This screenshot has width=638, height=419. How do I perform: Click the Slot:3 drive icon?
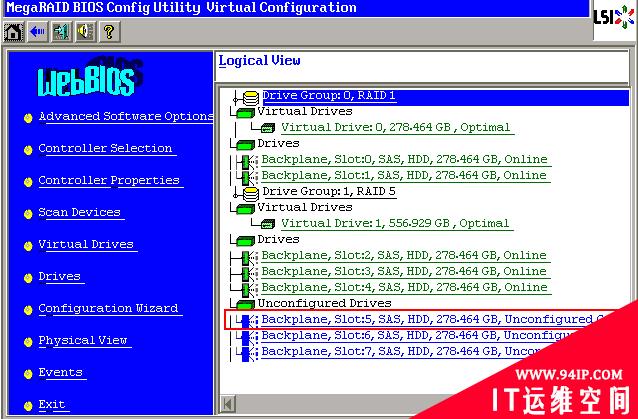click(x=247, y=274)
